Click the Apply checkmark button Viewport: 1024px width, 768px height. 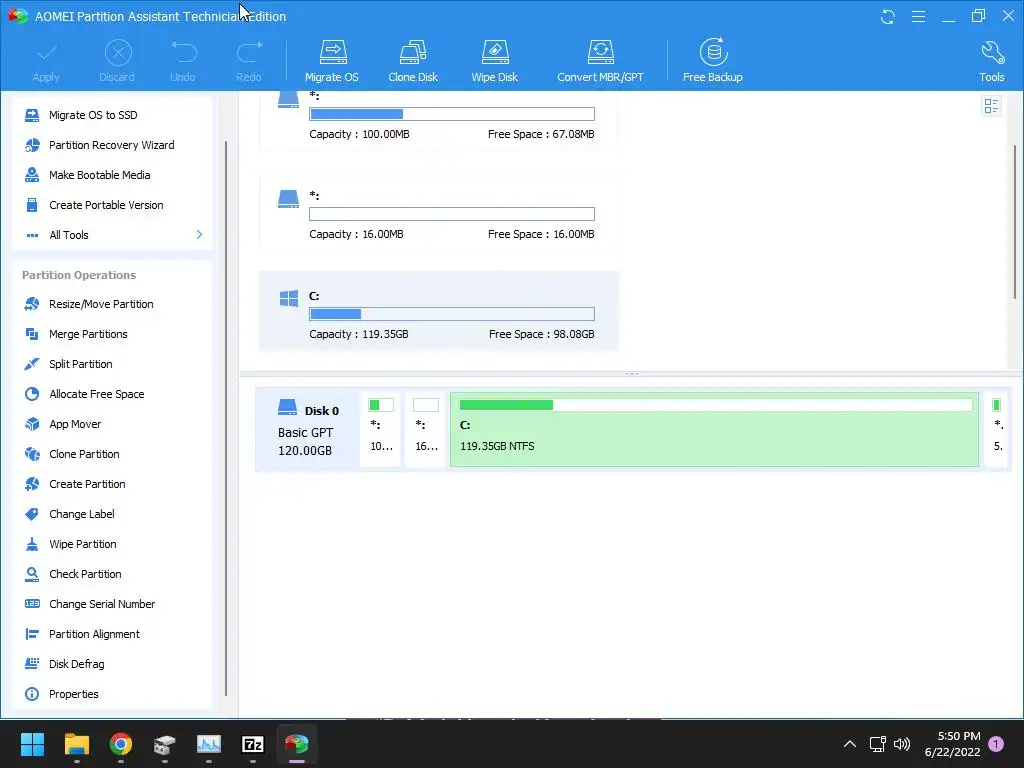tap(46, 61)
